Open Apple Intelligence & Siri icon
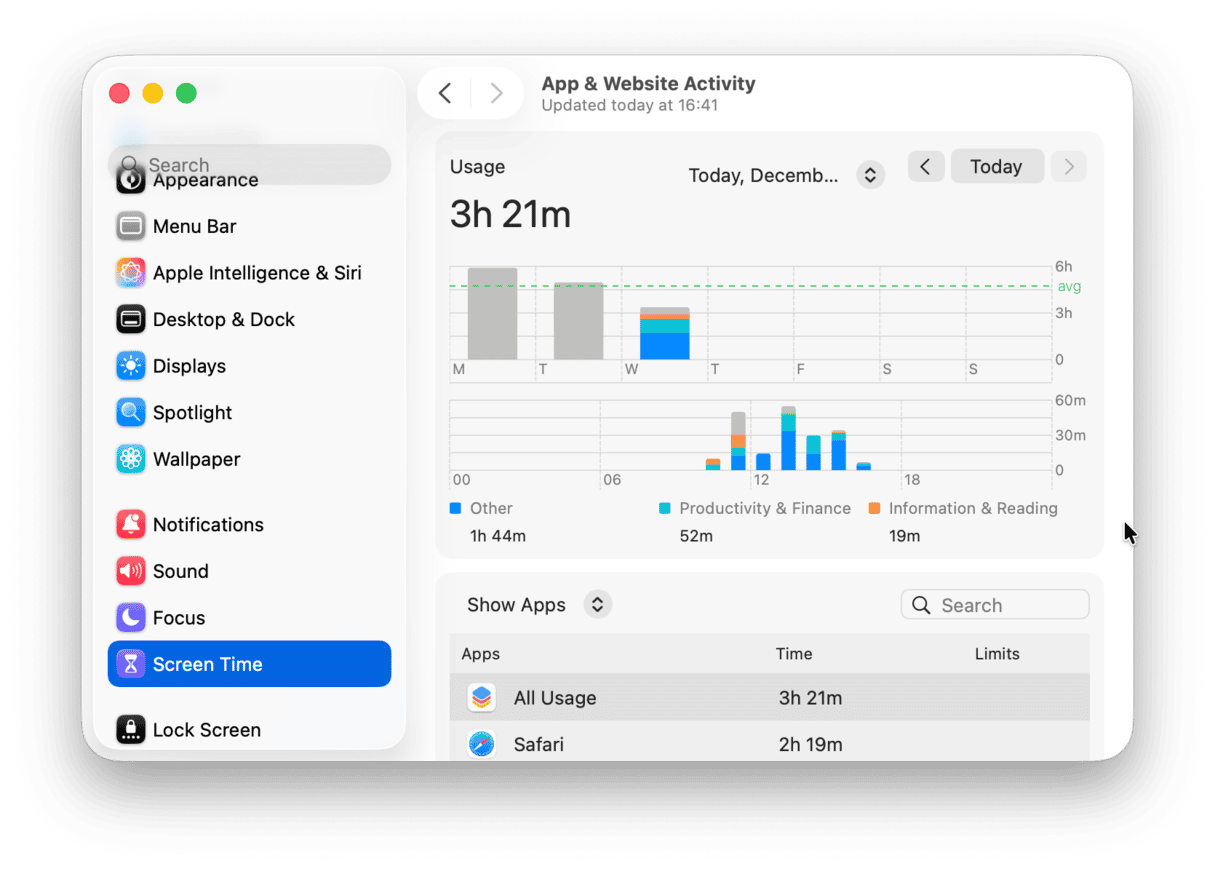 pos(131,273)
